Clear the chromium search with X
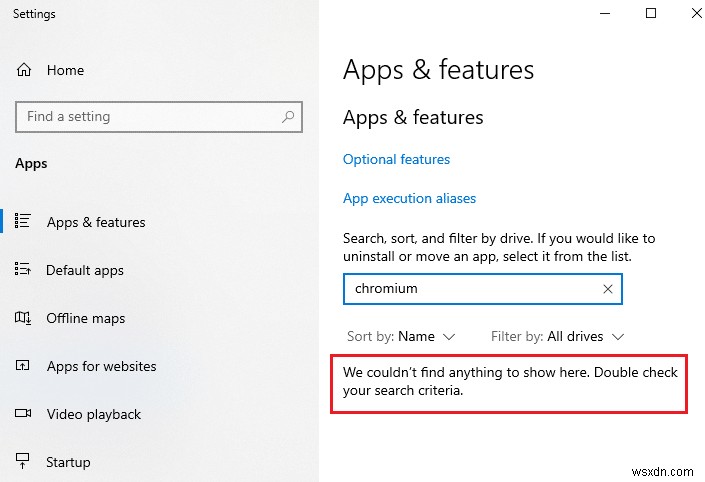 [x=608, y=289]
